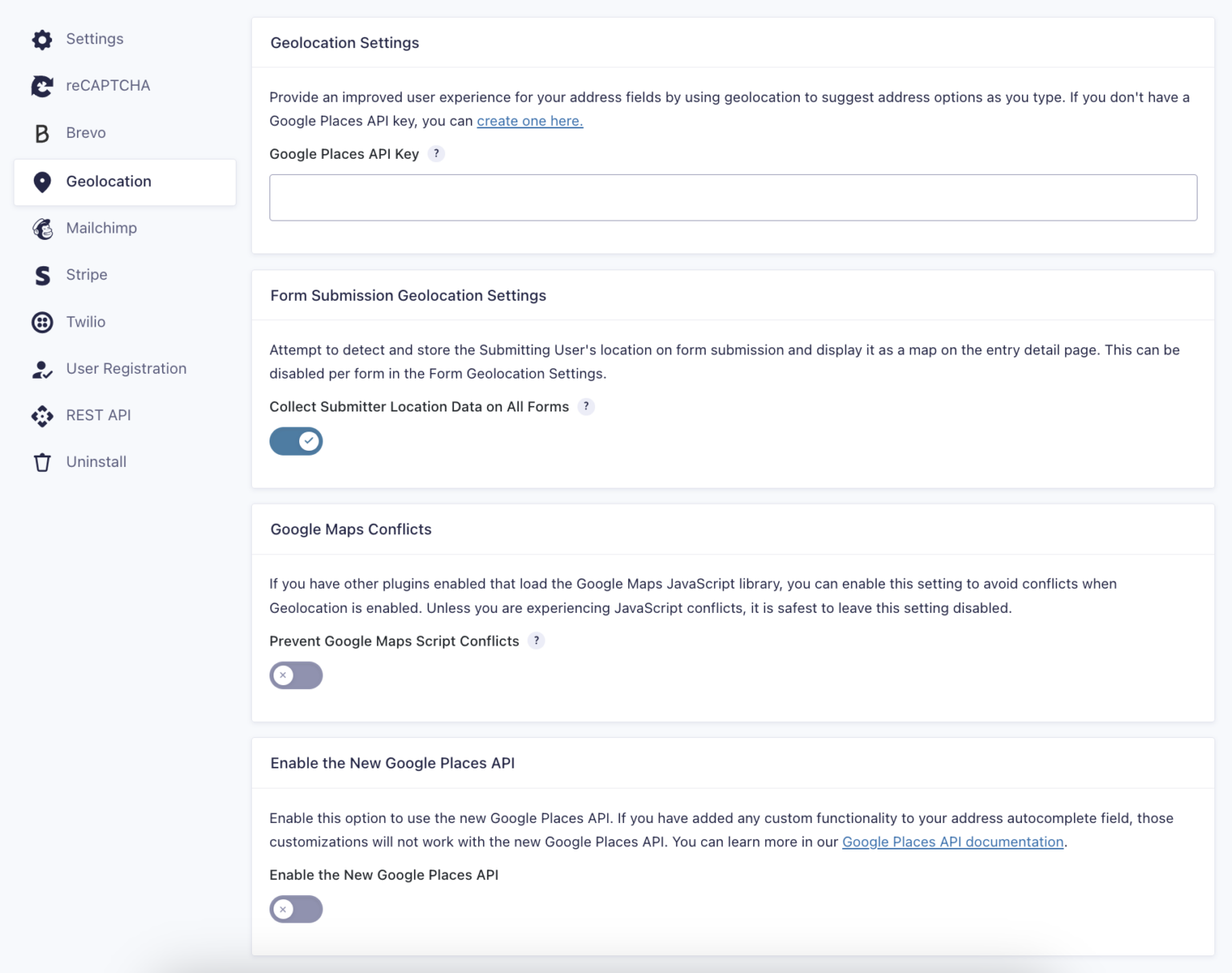
Task: Click the 'Google Maps Conflicts' heading
Action: (x=351, y=529)
